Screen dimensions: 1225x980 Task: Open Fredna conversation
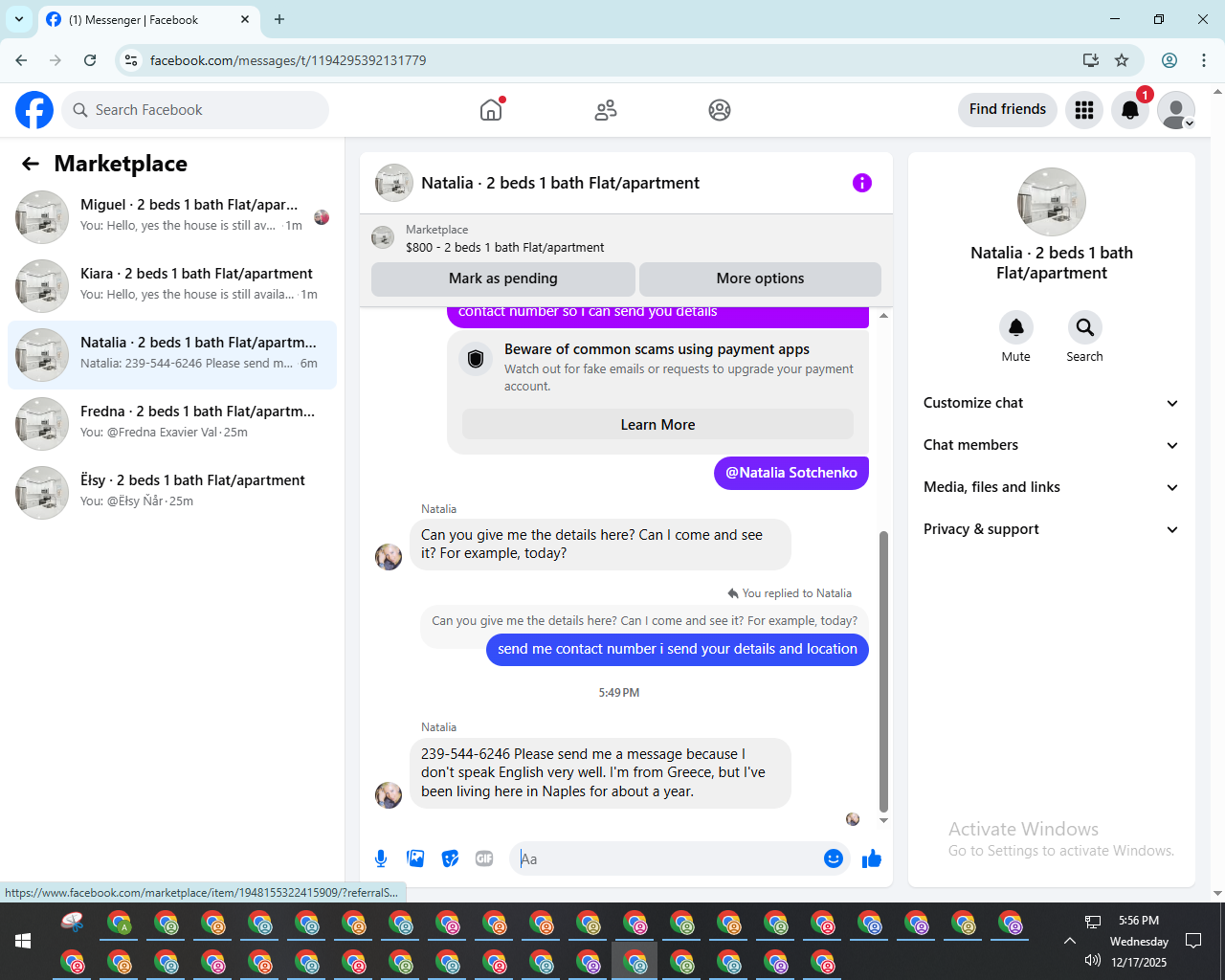172,424
